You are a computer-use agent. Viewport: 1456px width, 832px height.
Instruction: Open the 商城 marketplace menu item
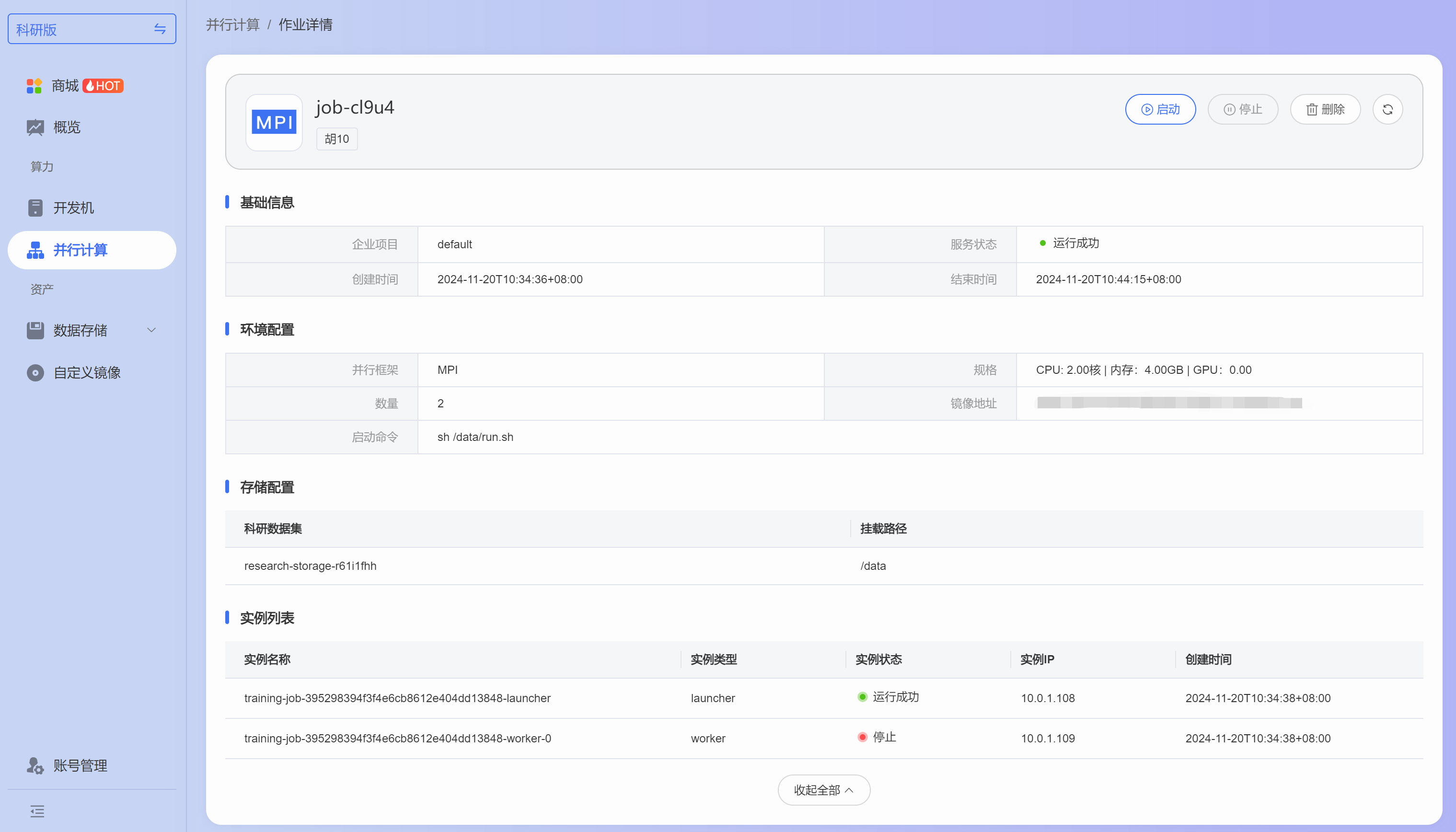(x=92, y=86)
